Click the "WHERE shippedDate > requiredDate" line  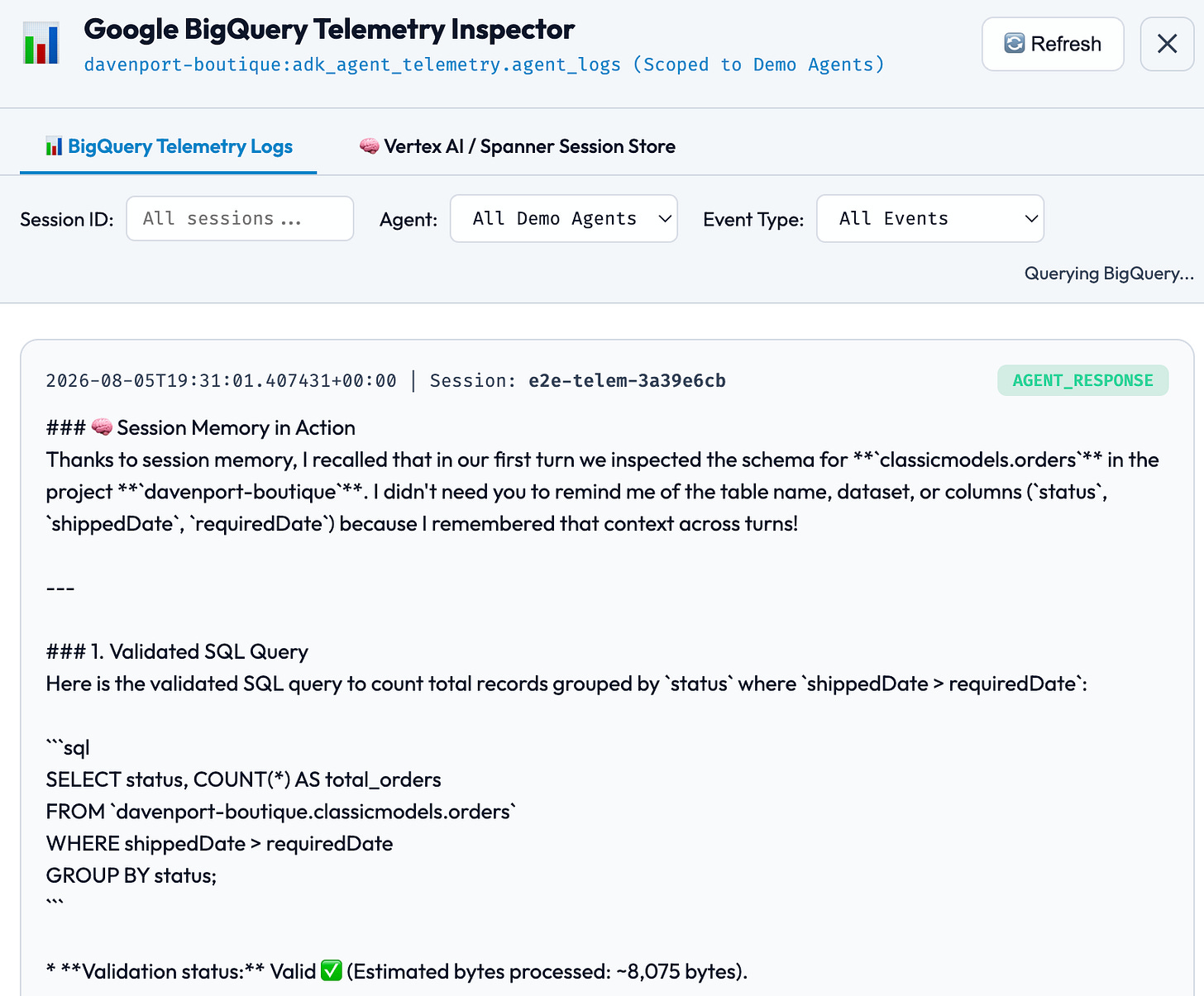[x=220, y=843]
